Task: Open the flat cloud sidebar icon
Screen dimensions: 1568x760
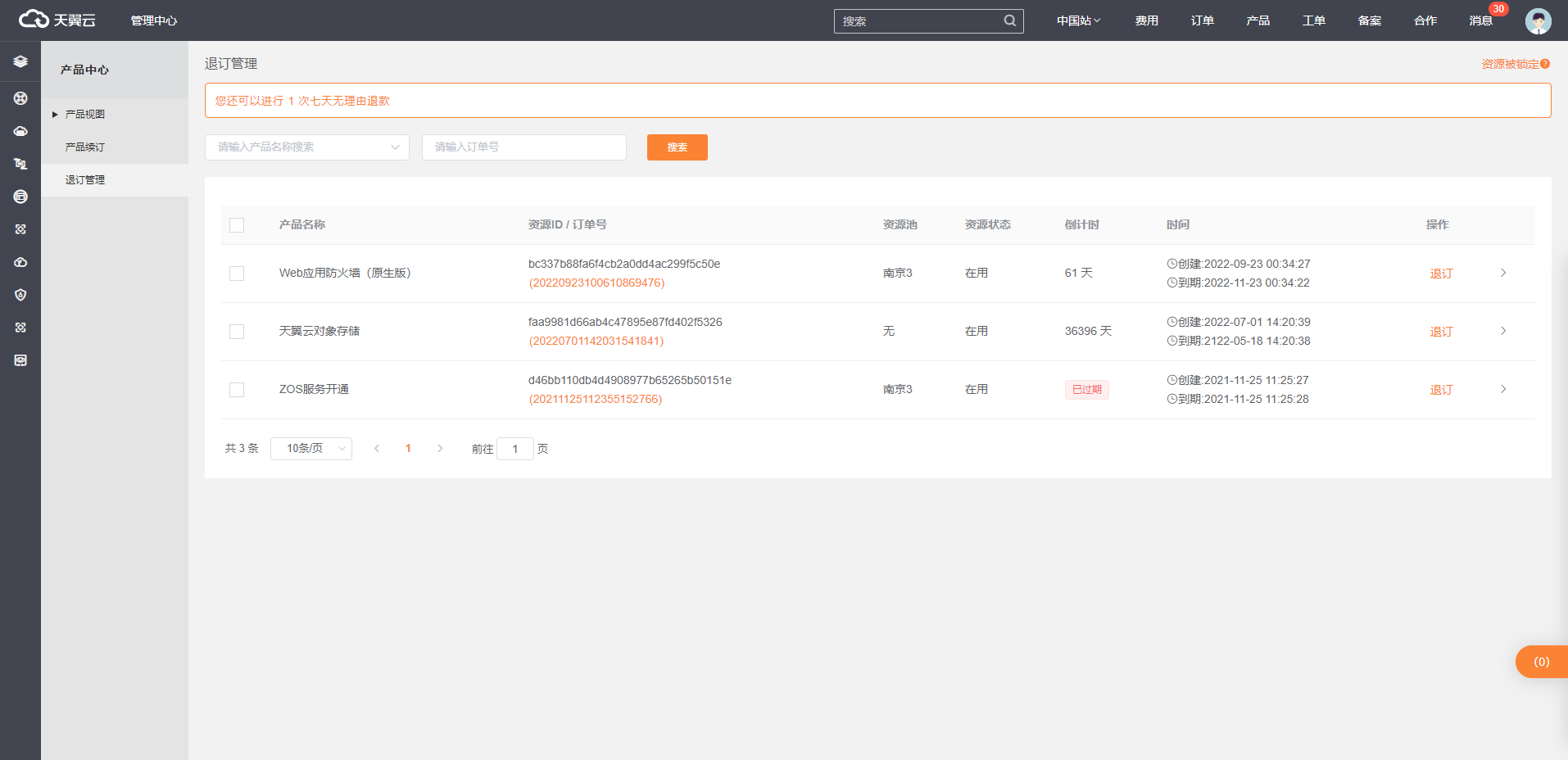Action: pos(20,131)
